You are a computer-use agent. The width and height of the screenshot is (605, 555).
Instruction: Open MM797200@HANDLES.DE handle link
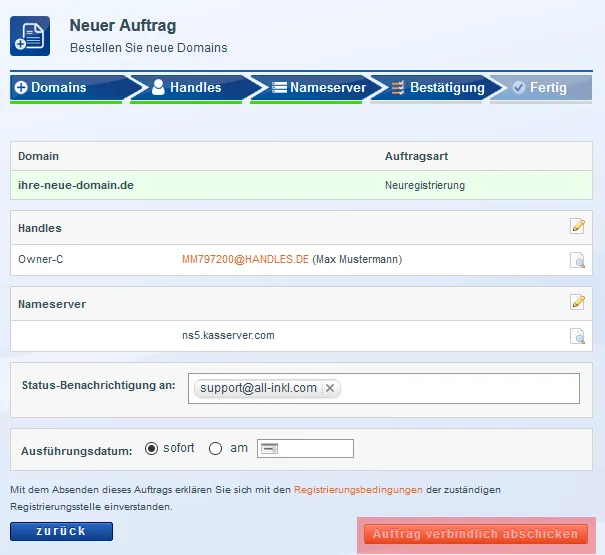tap(245, 259)
